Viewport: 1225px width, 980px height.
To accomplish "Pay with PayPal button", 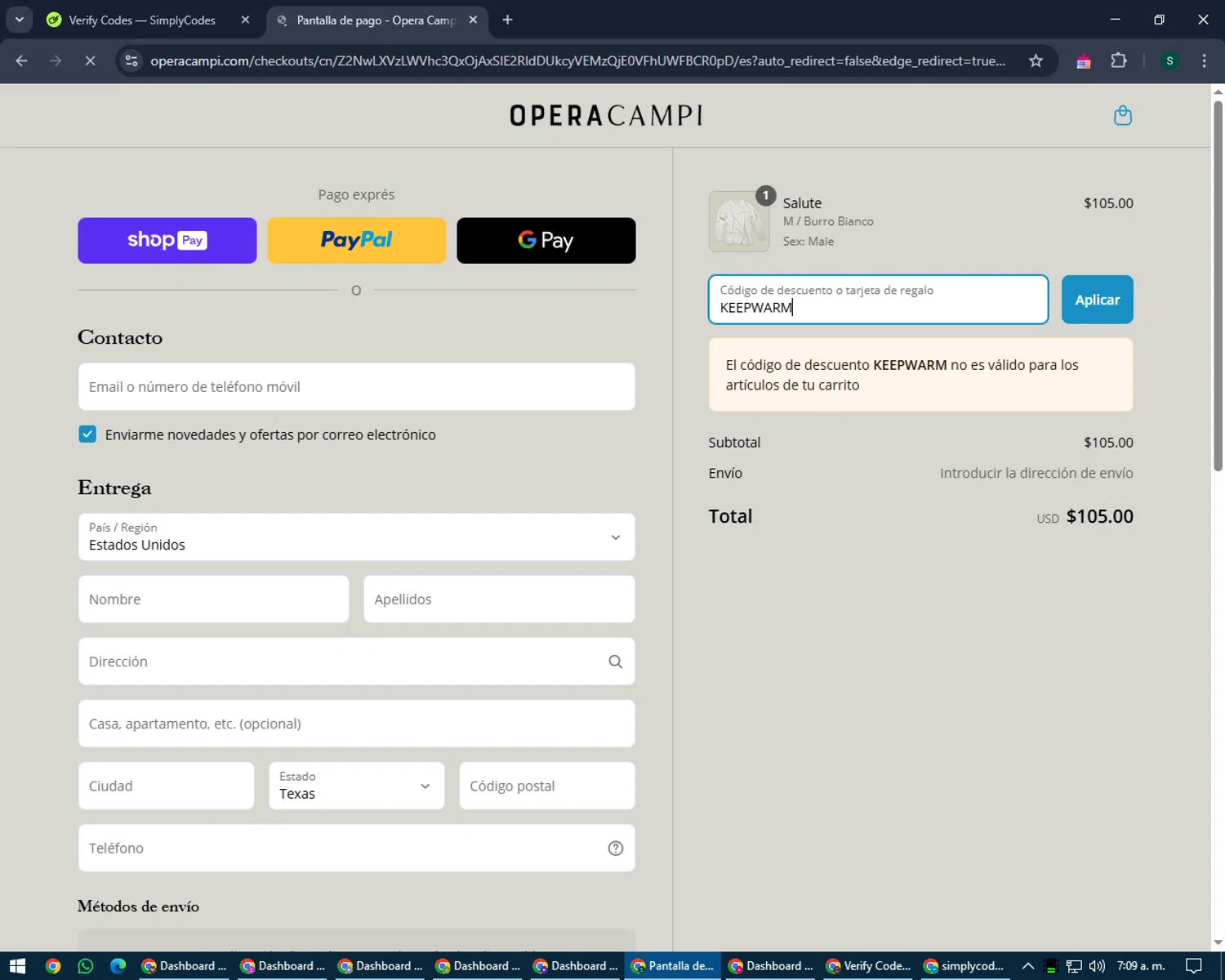I will tap(357, 240).
